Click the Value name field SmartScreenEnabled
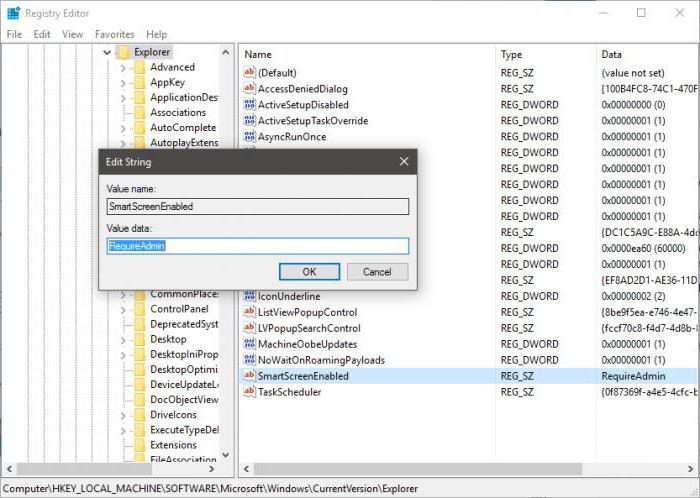The width and height of the screenshot is (700, 498). click(258, 207)
